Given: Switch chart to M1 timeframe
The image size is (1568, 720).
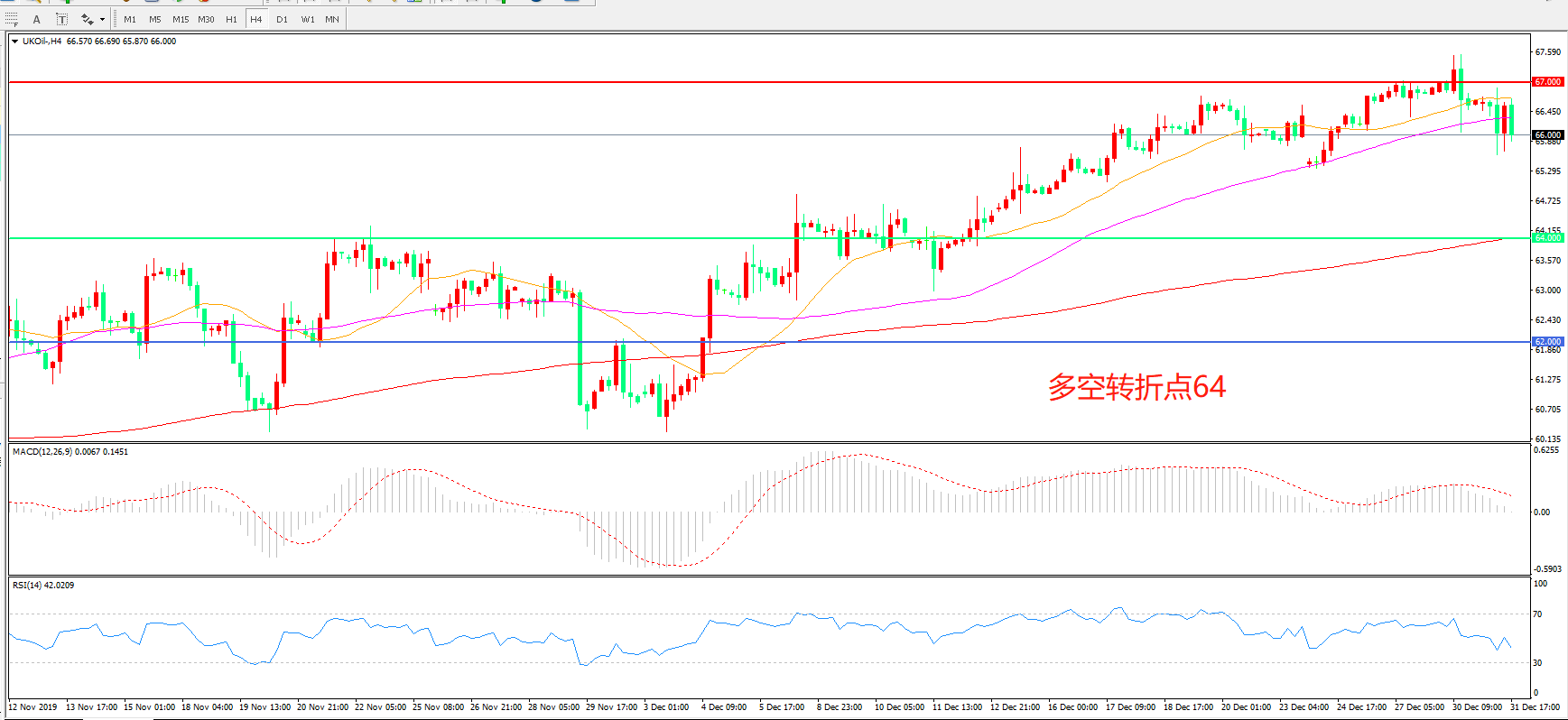Looking at the screenshot, I should tap(130, 19).
